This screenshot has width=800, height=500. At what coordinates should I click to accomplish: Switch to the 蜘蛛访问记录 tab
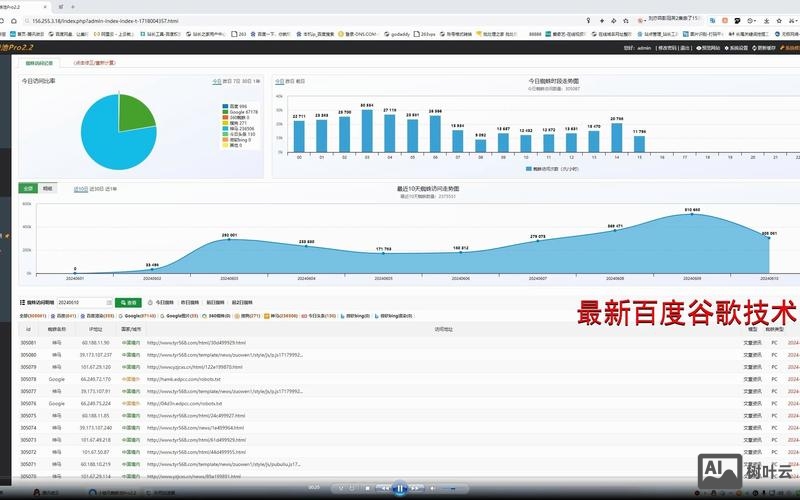(x=38, y=62)
